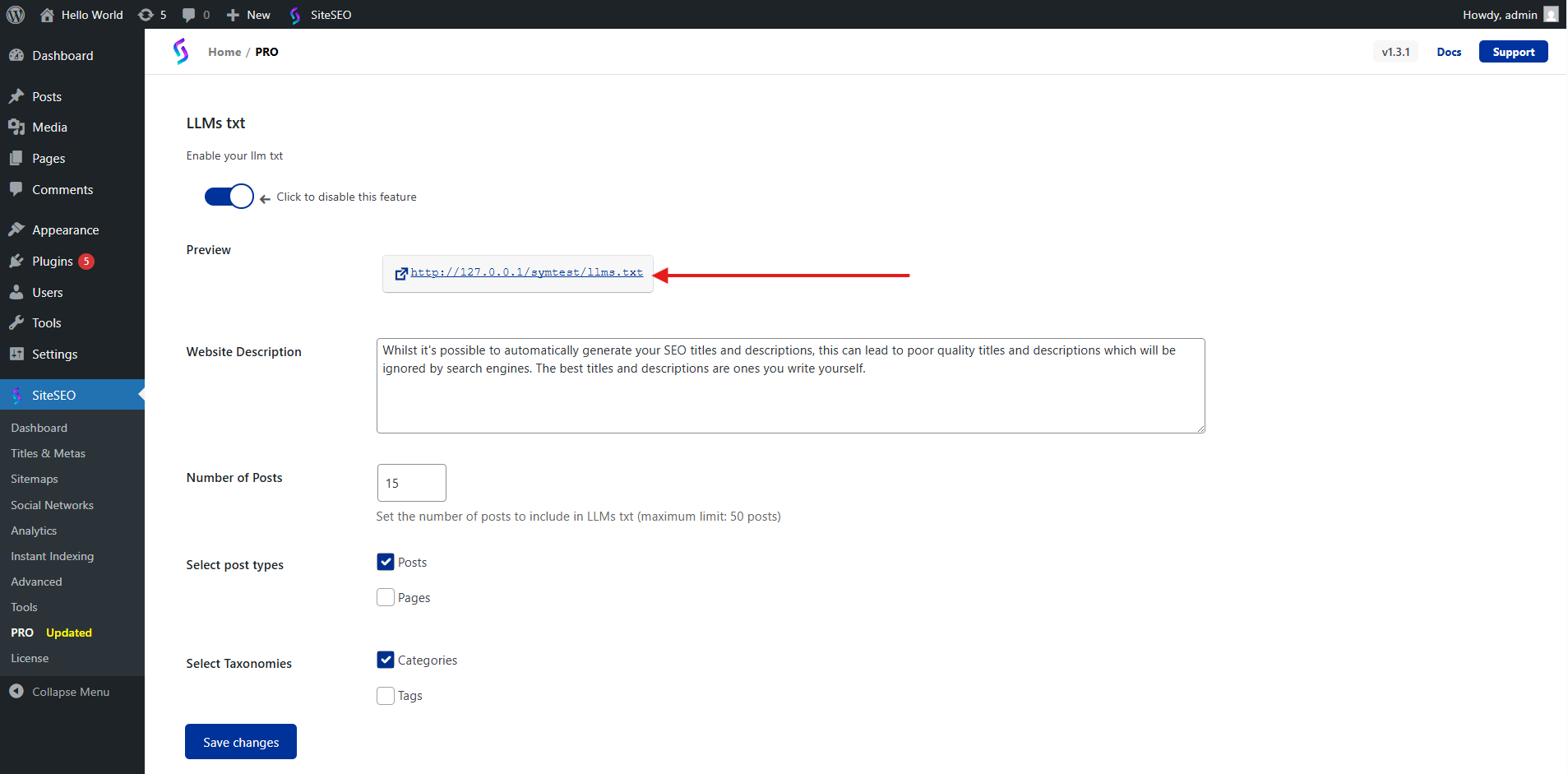This screenshot has height=774, width=1568.
Task: Open the New content dropdown in admin bar
Action: pyautogui.click(x=248, y=15)
